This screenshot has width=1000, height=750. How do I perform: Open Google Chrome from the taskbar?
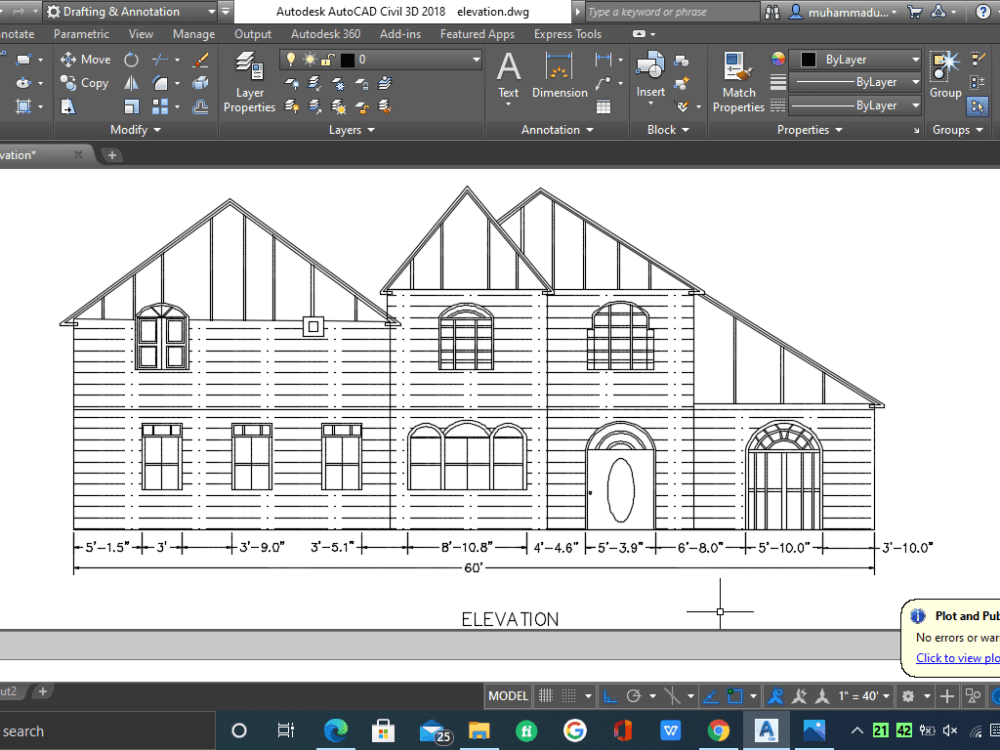pyautogui.click(x=720, y=730)
